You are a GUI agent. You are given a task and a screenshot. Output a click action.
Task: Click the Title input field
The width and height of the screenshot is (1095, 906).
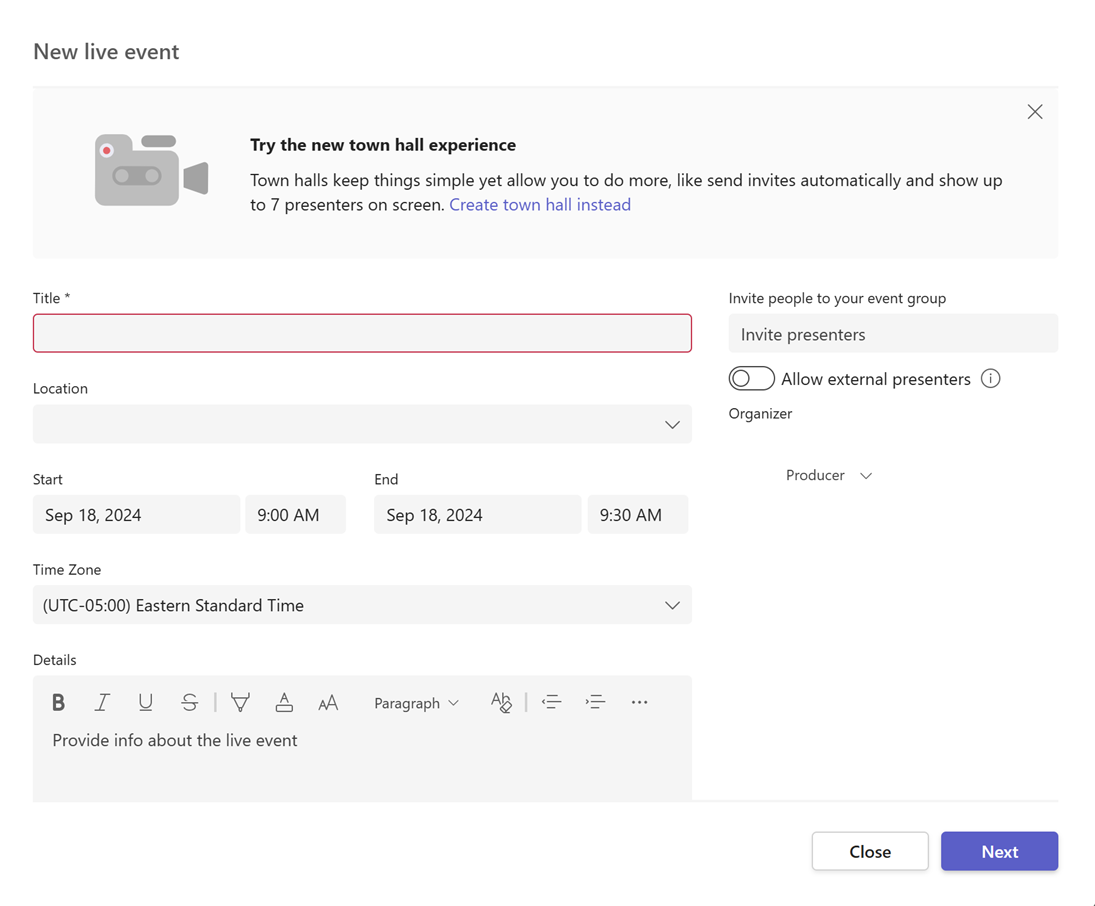[x=362, y=333]
